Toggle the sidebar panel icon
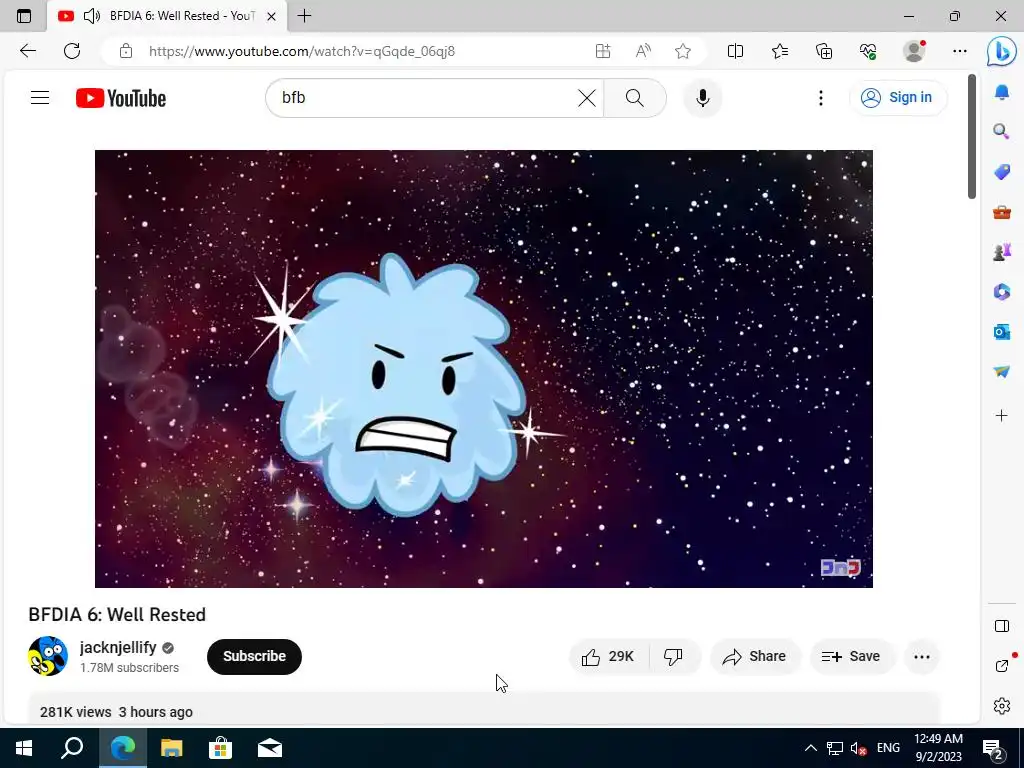This screenshot has width=1024, height=768. coord(1002,626)
